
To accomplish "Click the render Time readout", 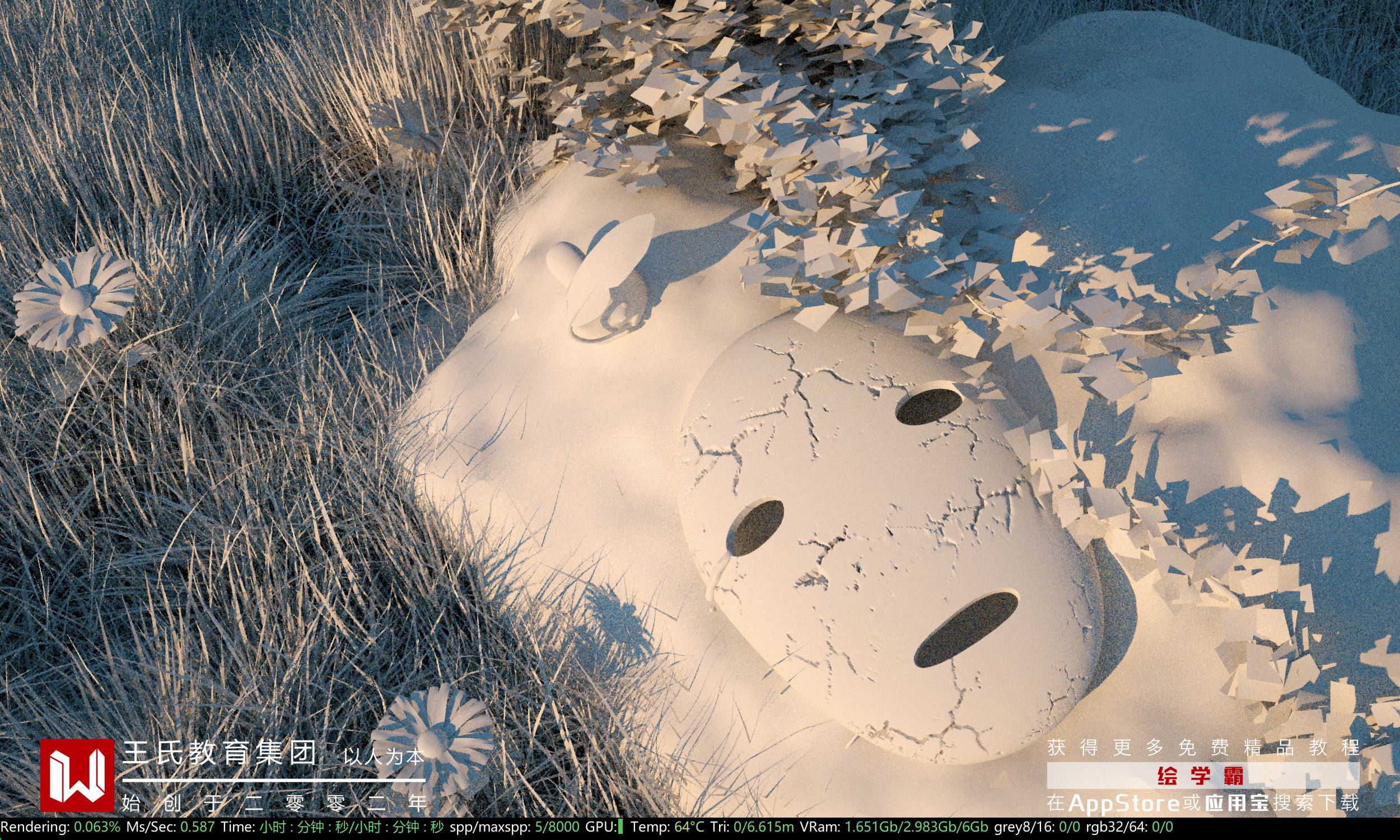I will 351,827.
